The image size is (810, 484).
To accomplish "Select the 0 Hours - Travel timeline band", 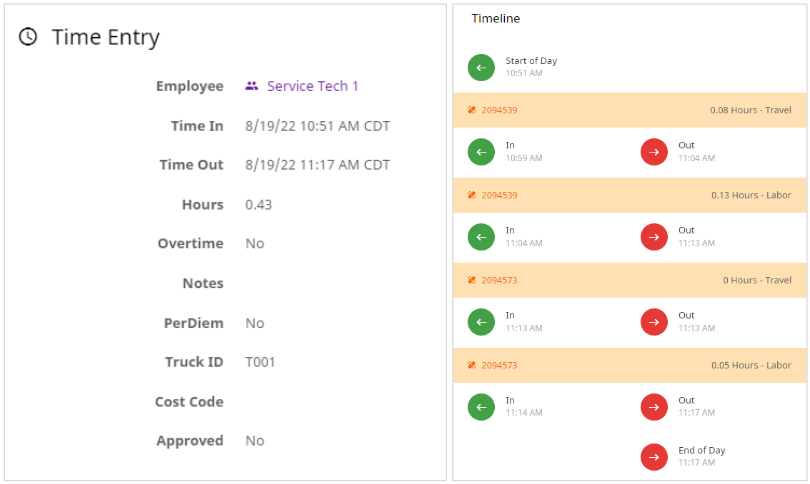I will [x=630, y=280].
